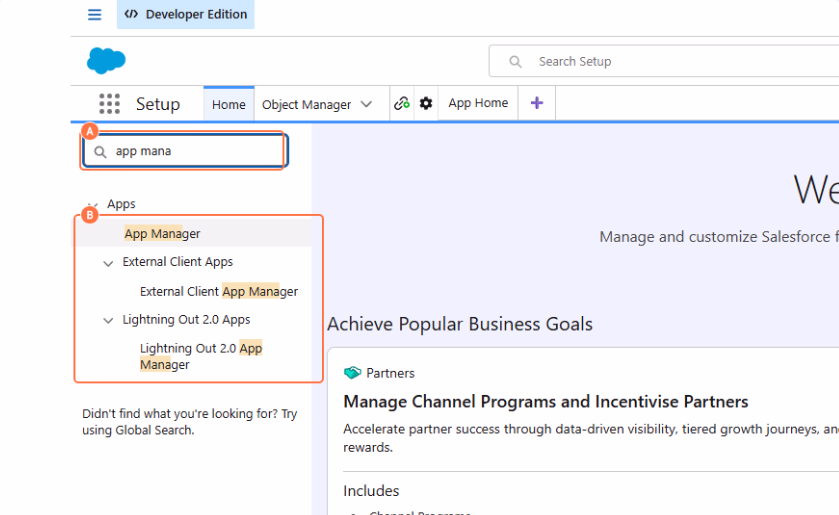Open Manage Channel Programs and Incentivise Partners
This screenshot has width=839, height=515.
[546, 402]
